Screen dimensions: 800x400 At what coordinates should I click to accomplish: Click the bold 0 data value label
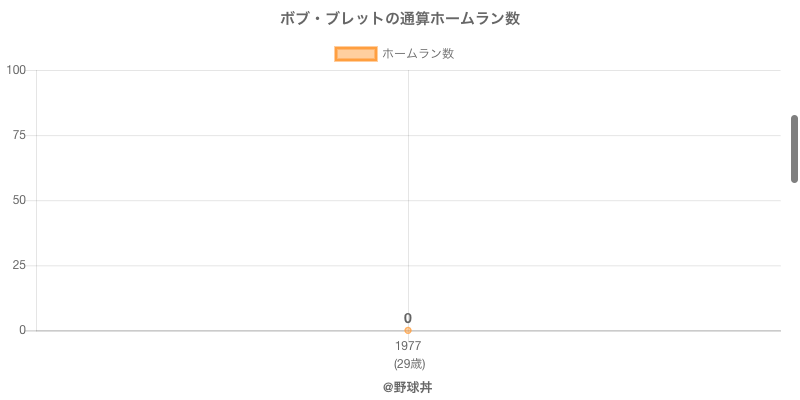point(408,318)
